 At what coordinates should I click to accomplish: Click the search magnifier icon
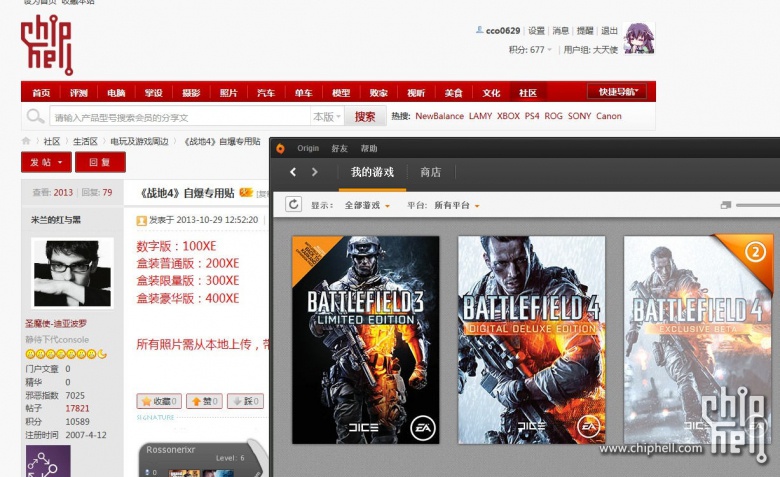click(35, 116)
